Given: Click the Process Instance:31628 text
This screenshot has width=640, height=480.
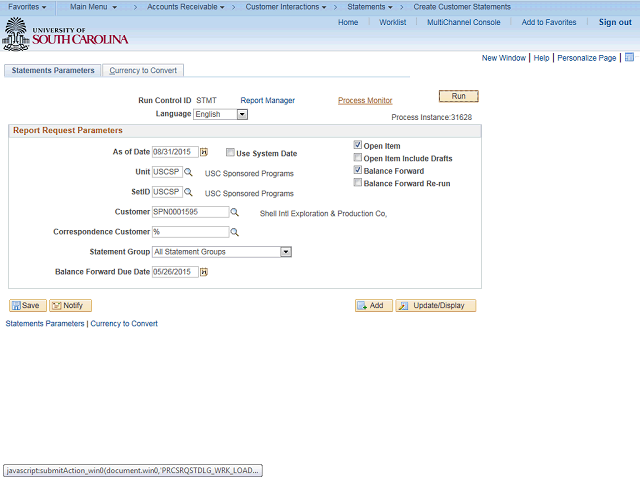Looking at the screenshot, I should [431, 117].
